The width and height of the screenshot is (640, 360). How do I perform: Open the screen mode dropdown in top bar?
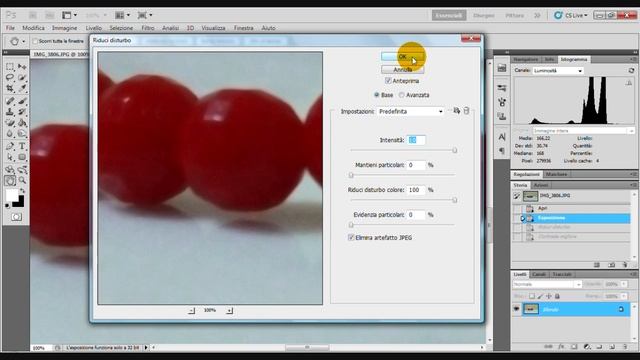(145, 15)
